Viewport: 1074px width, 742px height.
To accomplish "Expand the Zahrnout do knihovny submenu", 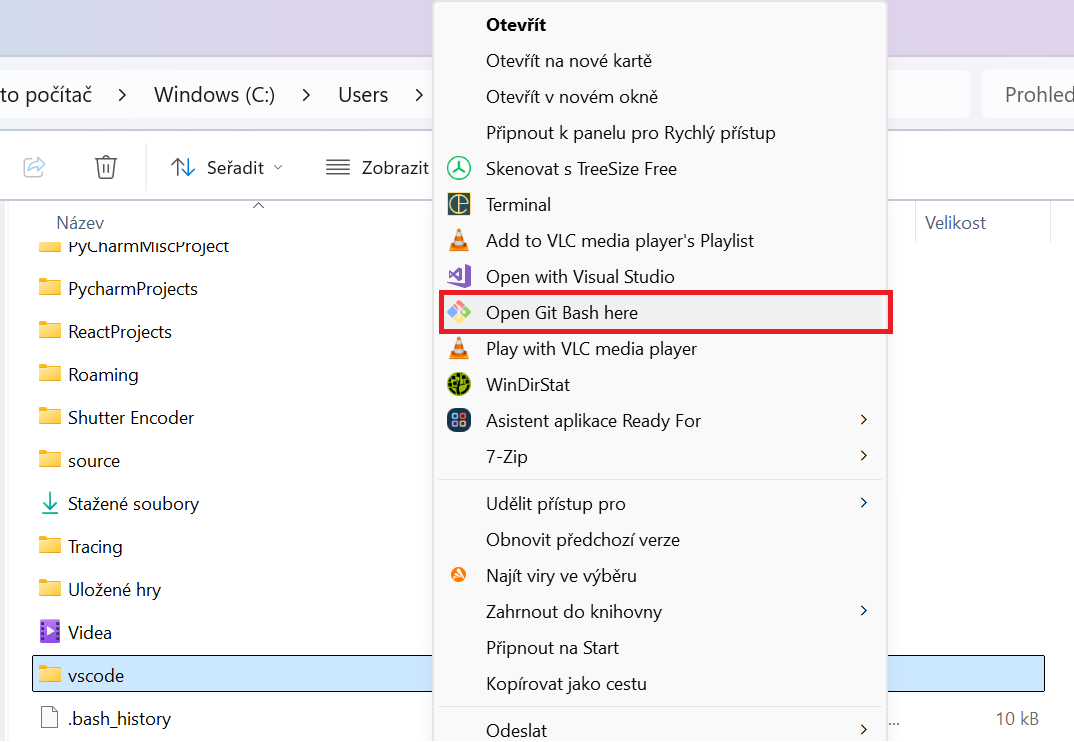I will click(x=863, y=611).
